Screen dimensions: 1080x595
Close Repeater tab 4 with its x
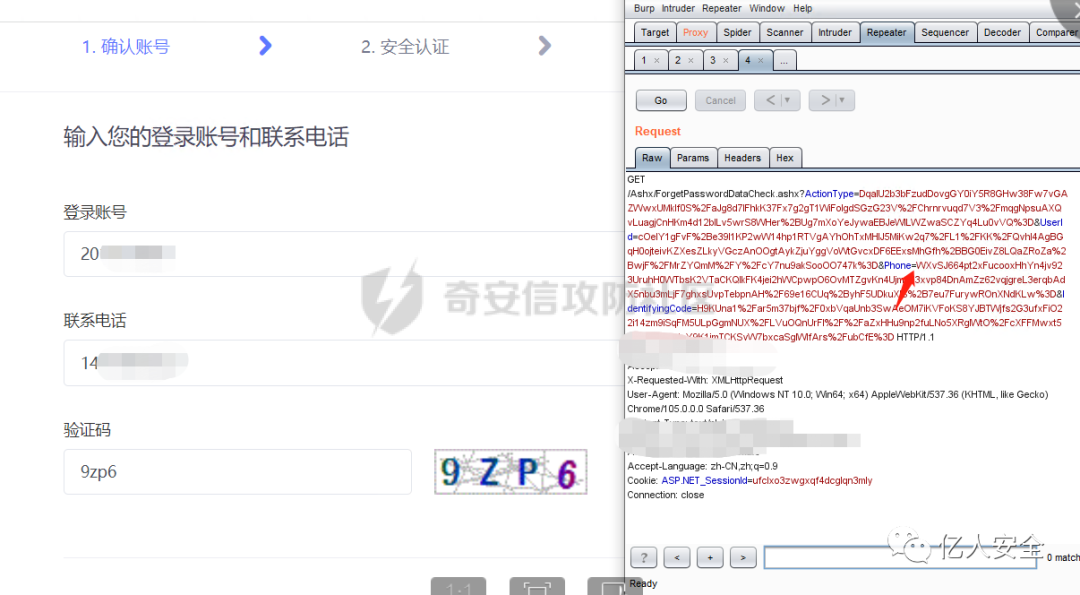pyautogui.click(x=760, y=61)
